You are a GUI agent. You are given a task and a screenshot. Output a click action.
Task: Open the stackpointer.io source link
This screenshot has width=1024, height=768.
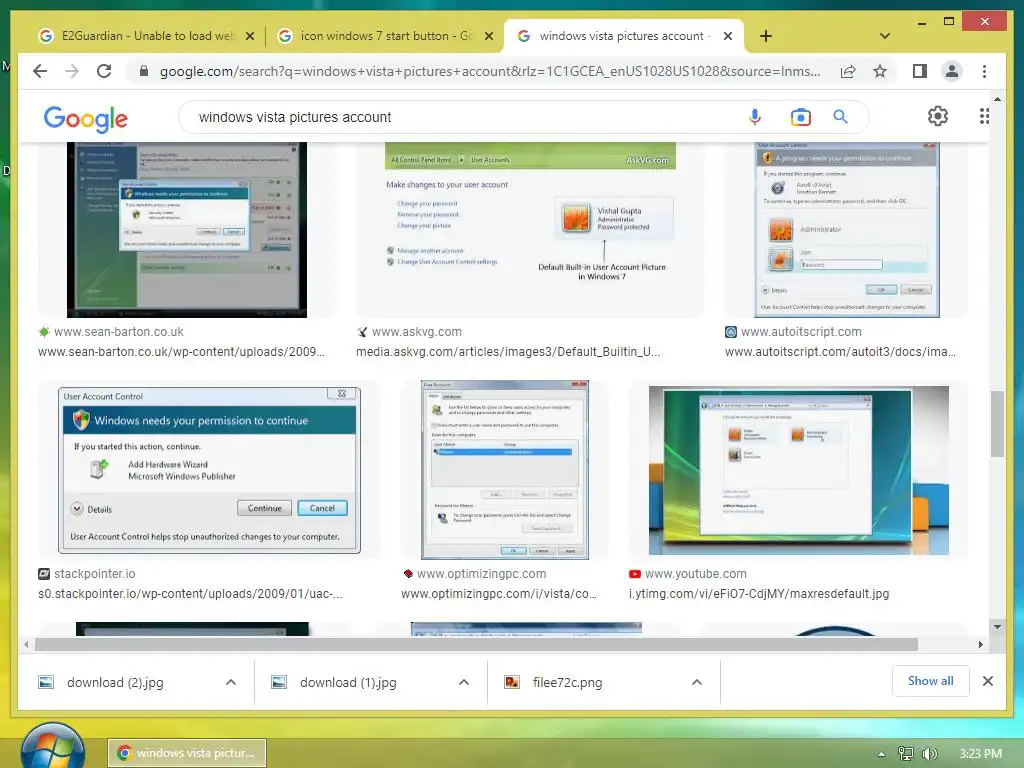95,573
